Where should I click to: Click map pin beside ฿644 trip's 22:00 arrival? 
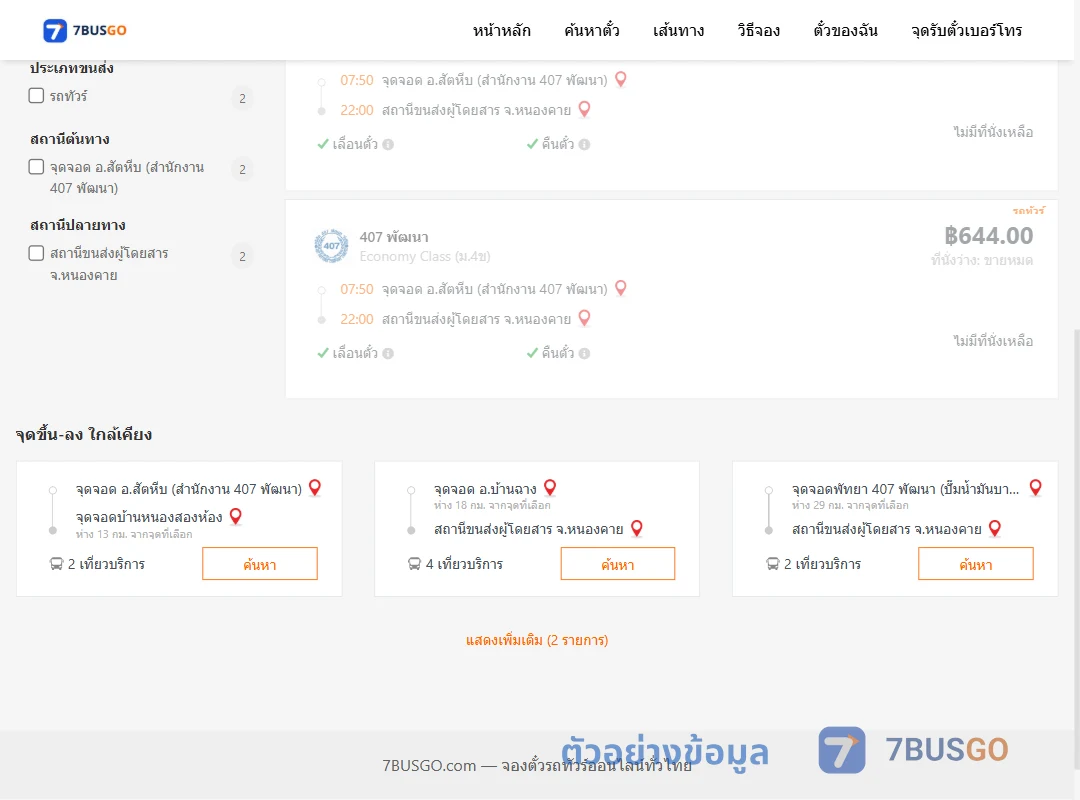[x=584, y=318]
